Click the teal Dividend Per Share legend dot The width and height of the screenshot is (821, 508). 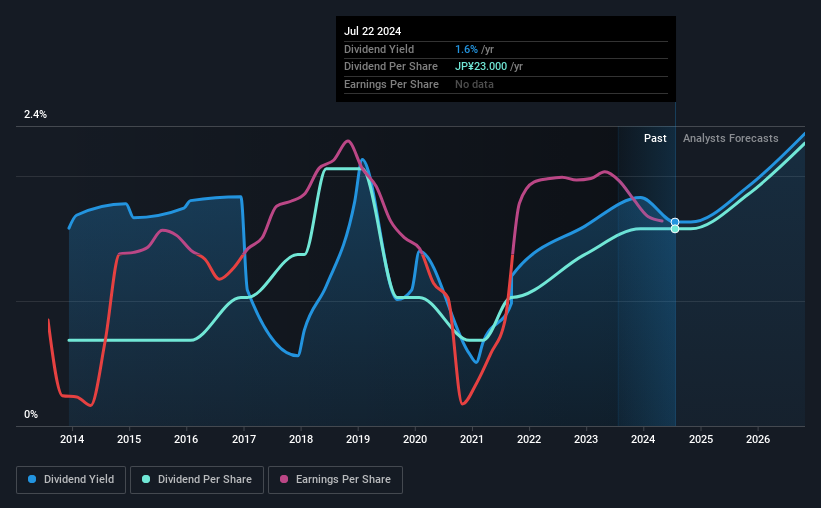tap(146, 479)
